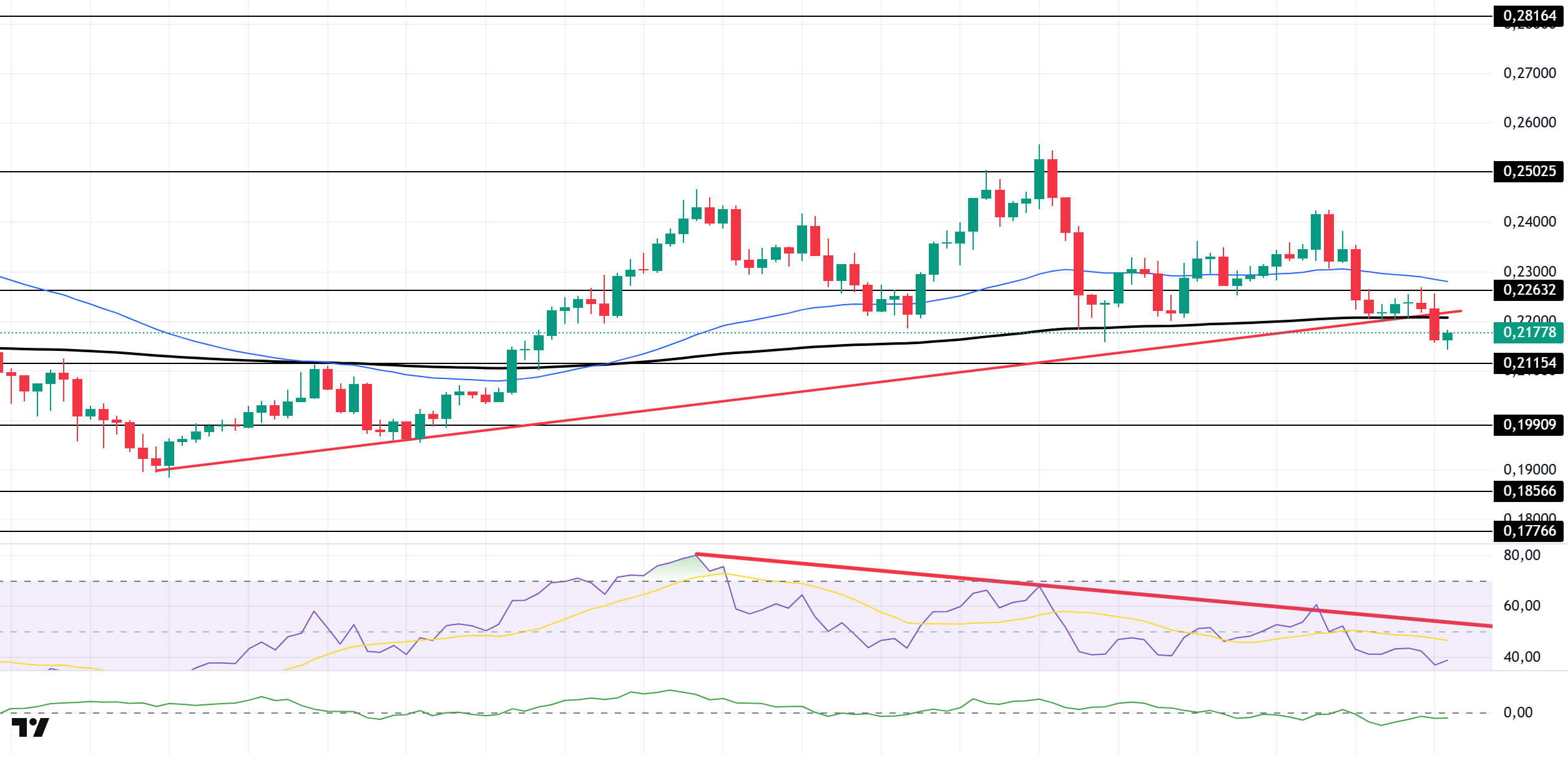Viewport: 1568px width, 763px height.
Task: Select the 0,21154 support price label
Action: tap(1528, 363)
